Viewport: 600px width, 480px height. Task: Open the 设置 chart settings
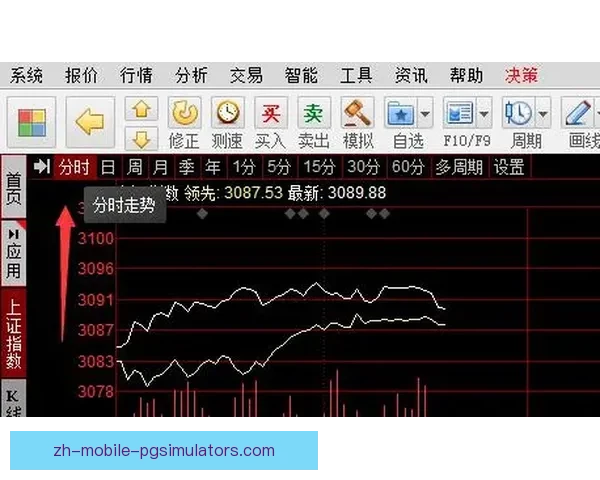[x=509, y=167]
